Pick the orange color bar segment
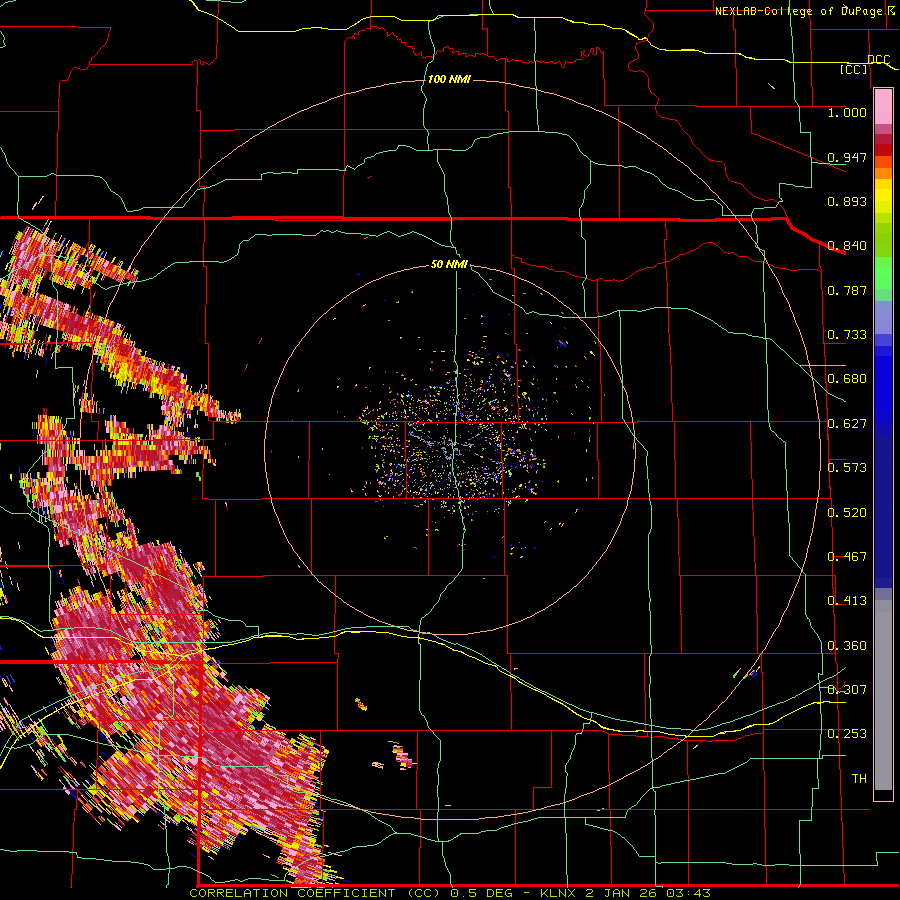This screenshot has height=900, width=900. 883,173
